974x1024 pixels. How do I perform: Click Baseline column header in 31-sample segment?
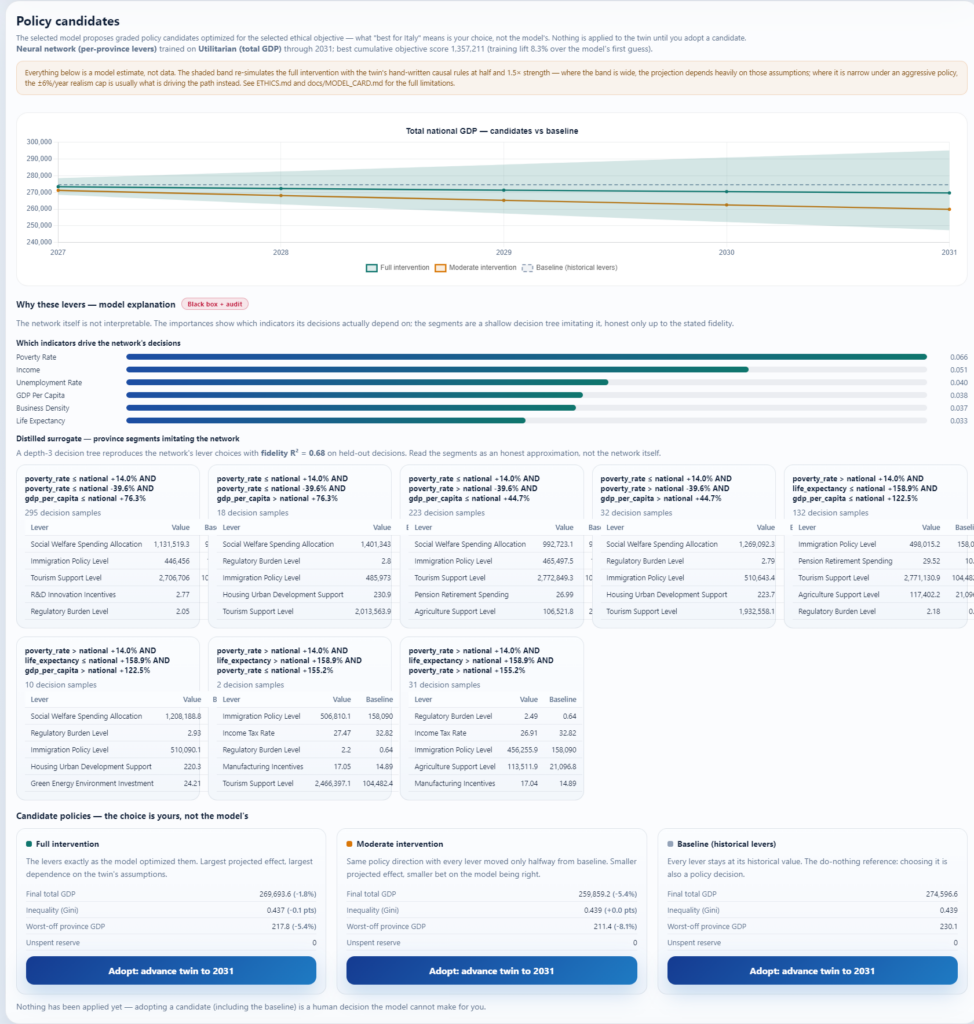coord(562,699)
